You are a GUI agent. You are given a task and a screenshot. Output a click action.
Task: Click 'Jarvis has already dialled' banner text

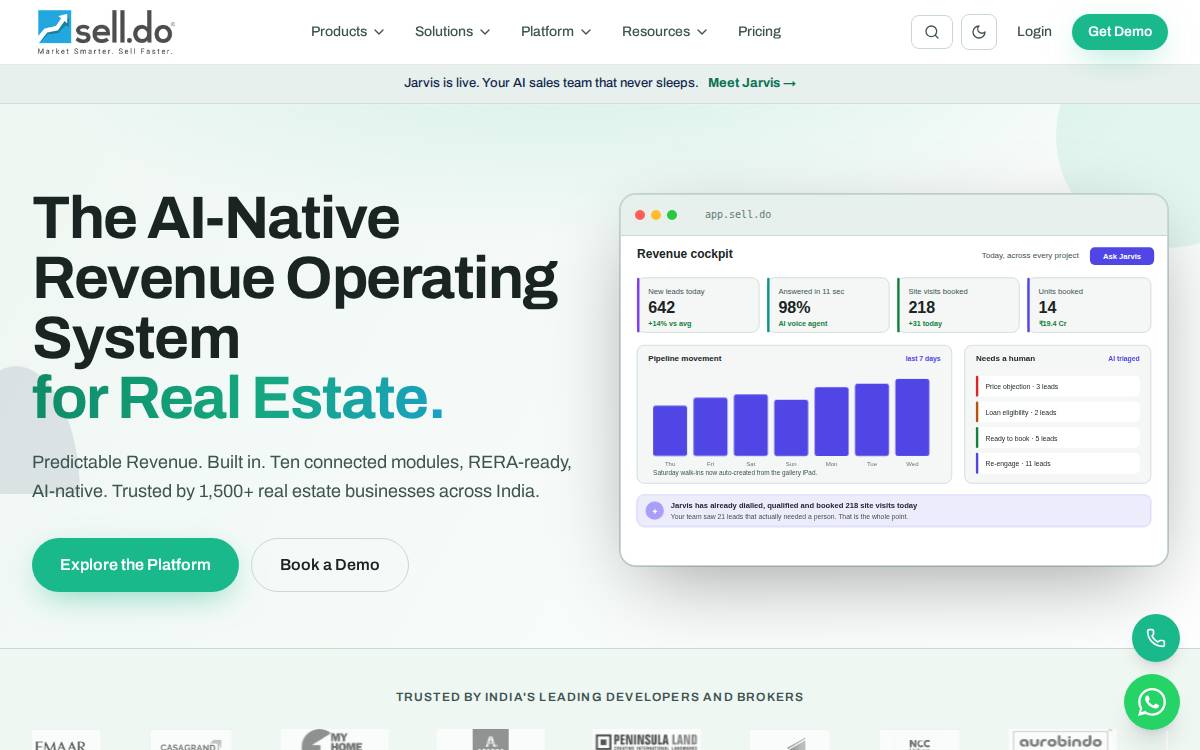794,506
